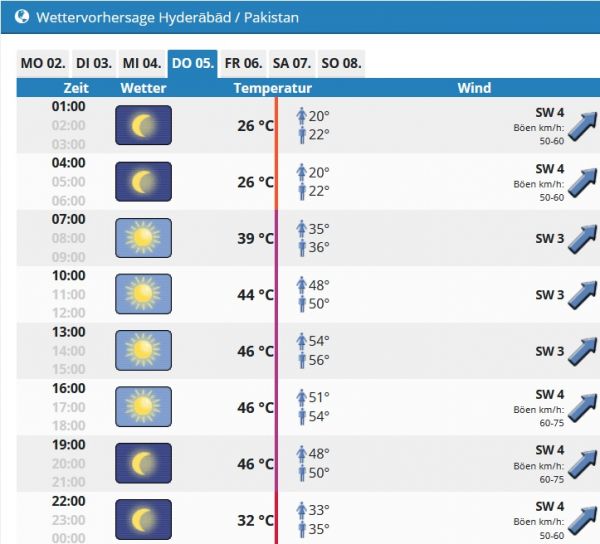This screenshot has width=600, height=544.
Task: Click the Temperatur column header
Action: coord(272,88)
